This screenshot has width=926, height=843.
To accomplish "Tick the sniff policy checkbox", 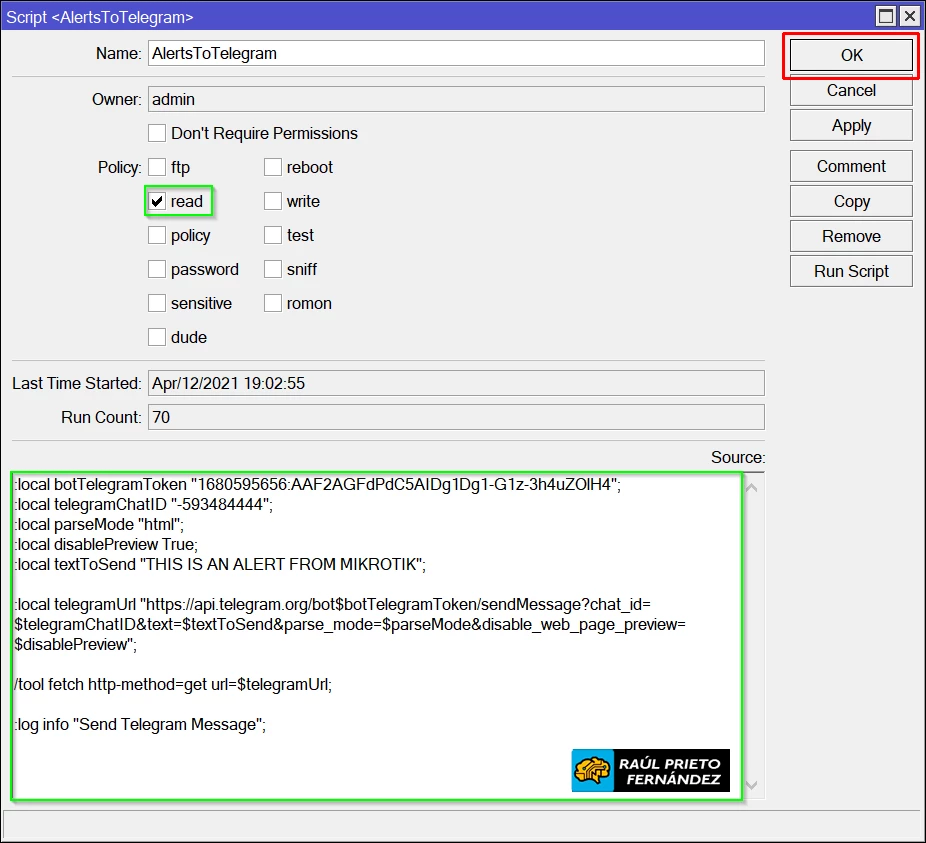I will (273, 269).
